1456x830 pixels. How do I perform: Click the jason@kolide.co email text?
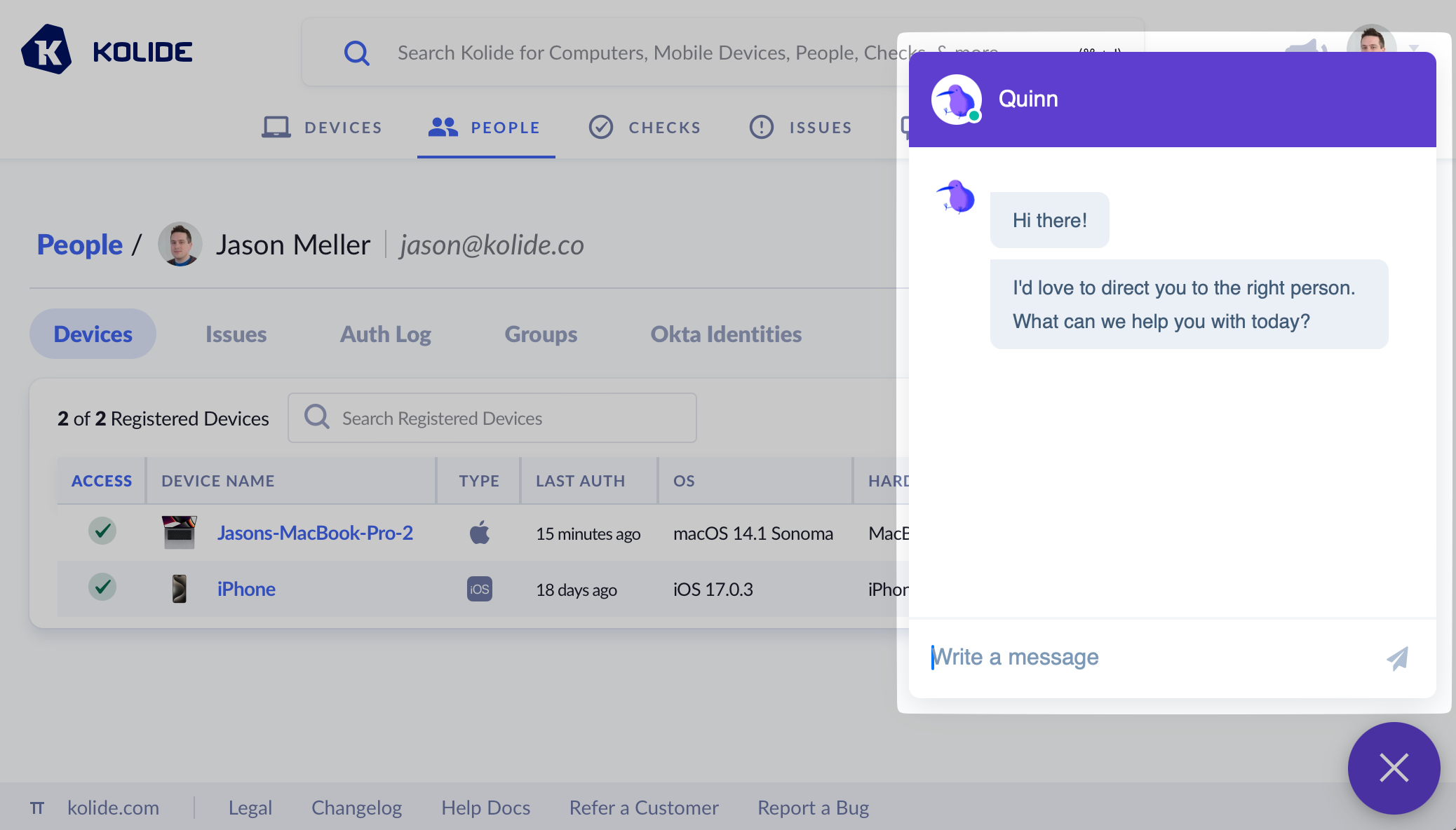pyautogui.click(x=492, y=245)
